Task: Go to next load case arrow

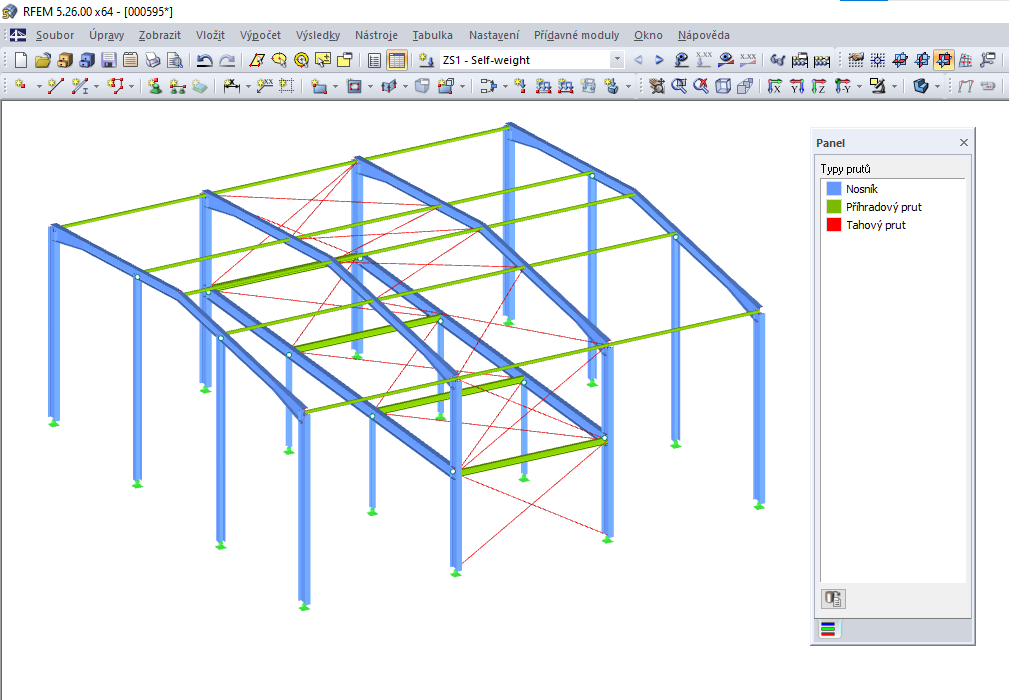Action: click(x=659, y=60)
